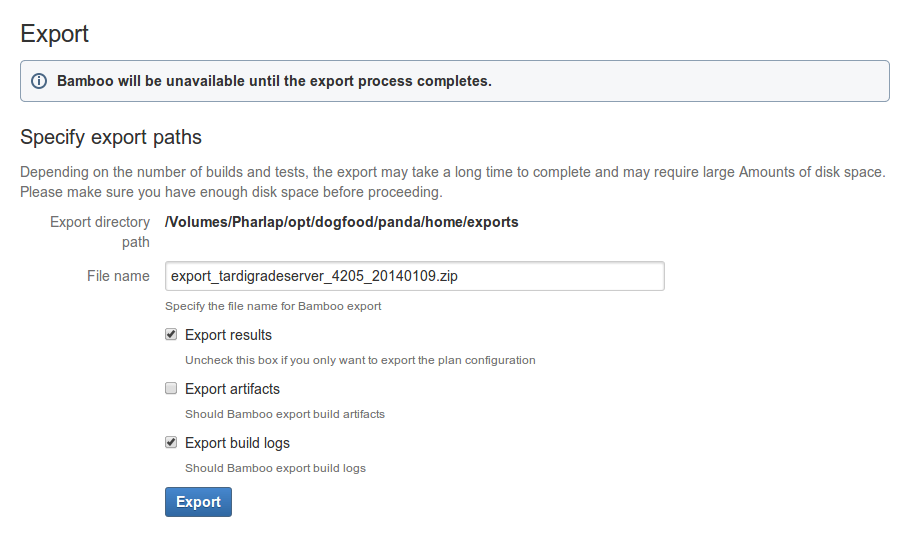Viewport: 910px width, 538px height.
Task: Click the "Specify the file name" hint text
Action: pos(273,306)
